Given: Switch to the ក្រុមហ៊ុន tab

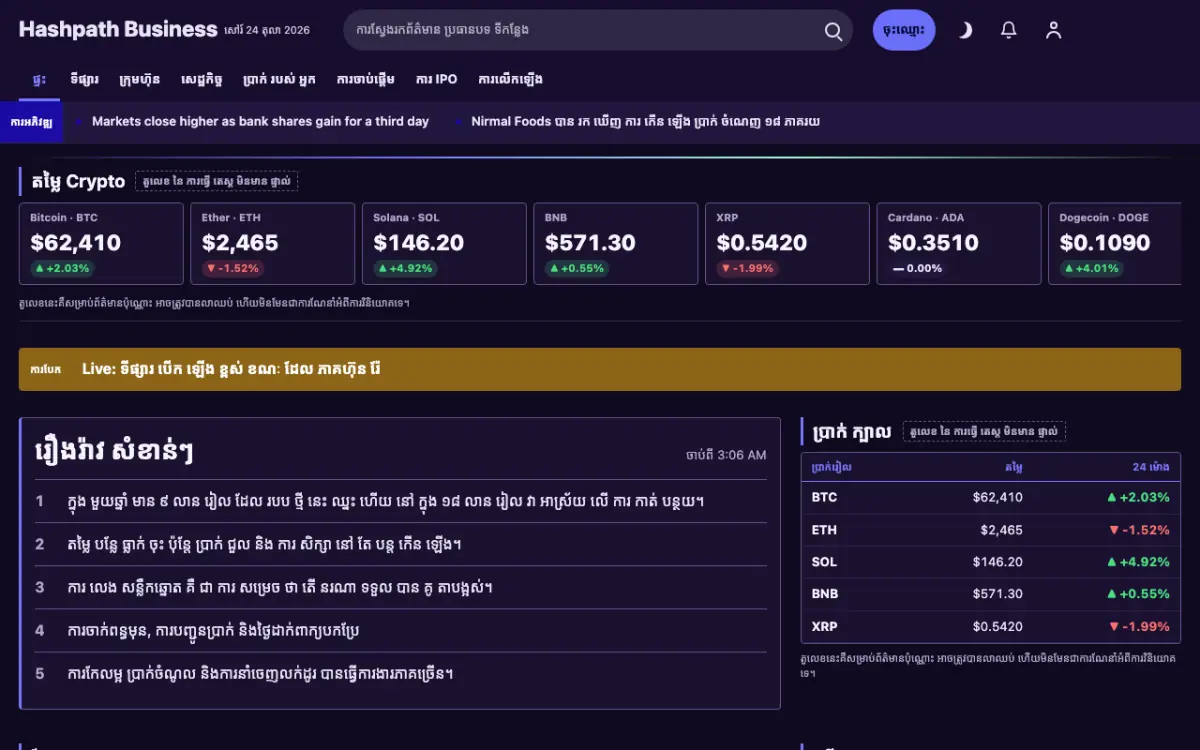Looking at the screenshot, I should pyautogui.click(x=139, y=79).
